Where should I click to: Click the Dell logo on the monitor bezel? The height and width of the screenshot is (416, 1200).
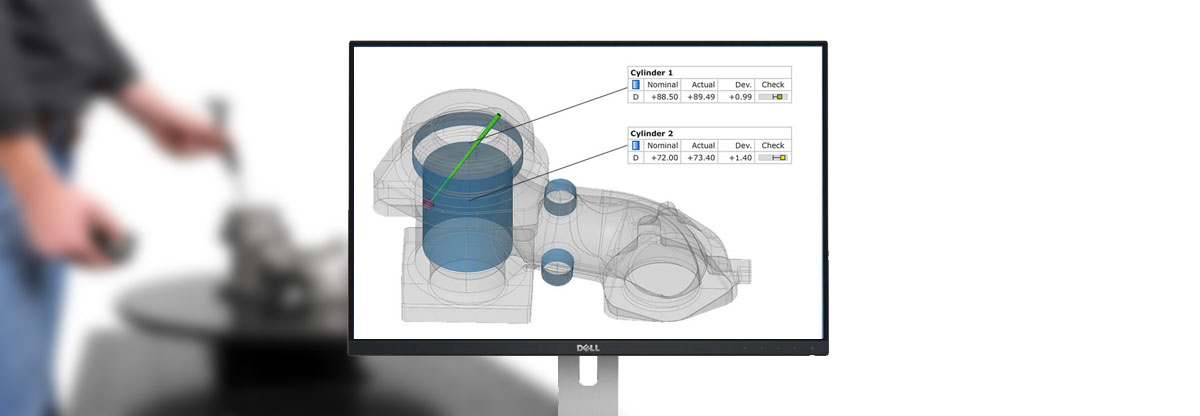(x=587, y=348)
